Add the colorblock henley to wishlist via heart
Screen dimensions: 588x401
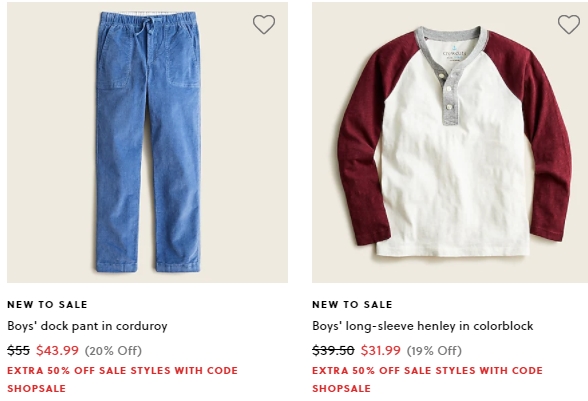click(x=569, y=24)
